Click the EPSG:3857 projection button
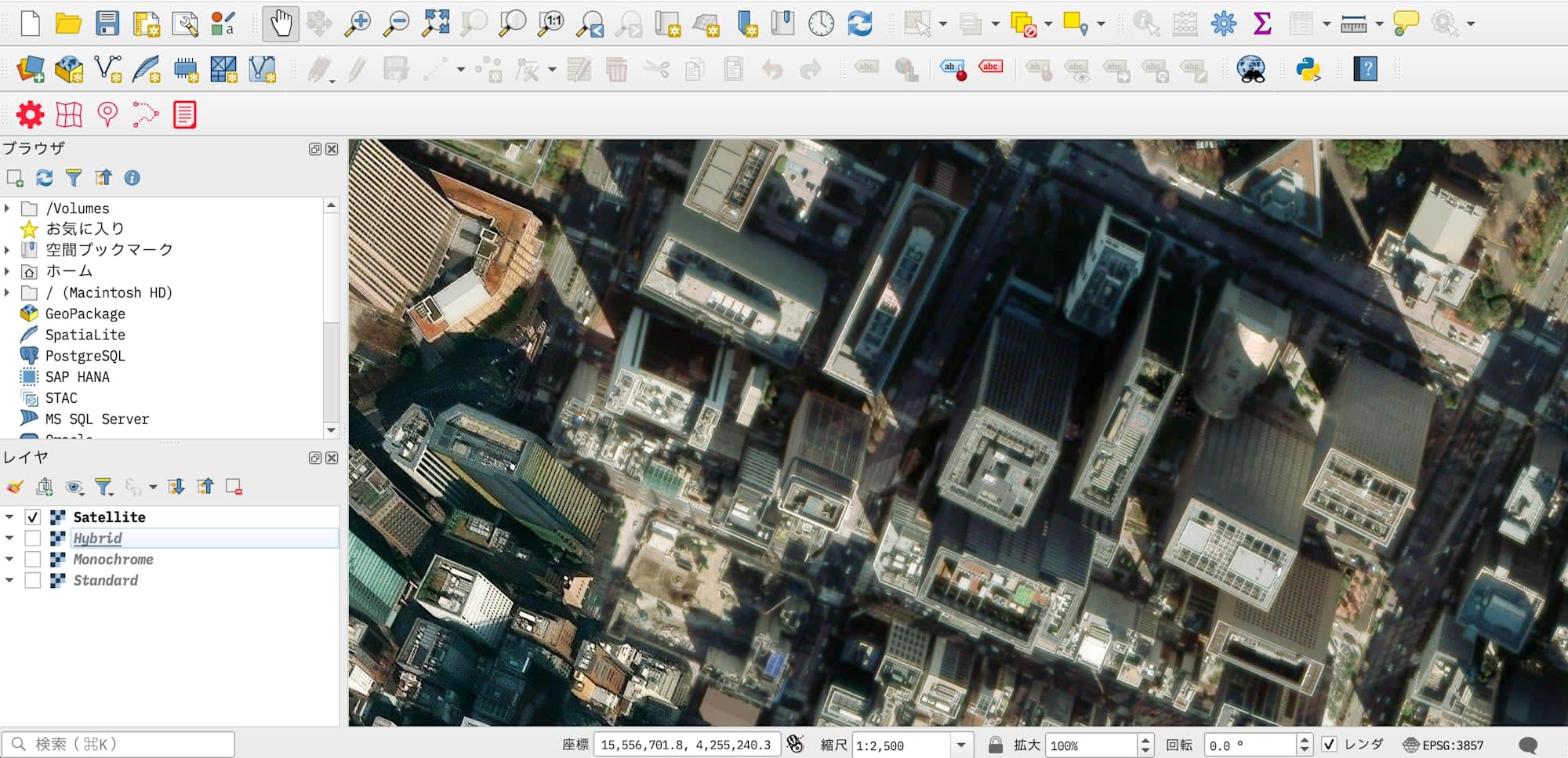Screen dimensions: 1568x758 pyautogui.click(x=1443, y=745)
